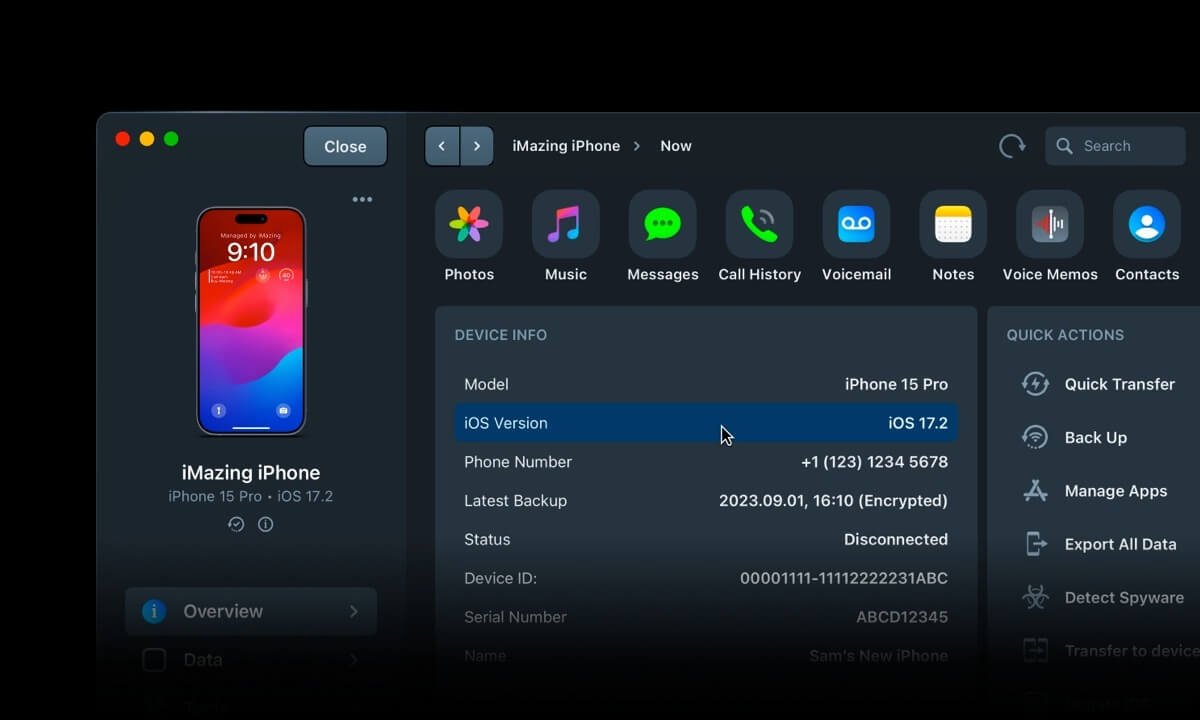This screenshot has height=720, width=1200.
Task: Expand the Data sidebar chevron
Action: (353, 660)
